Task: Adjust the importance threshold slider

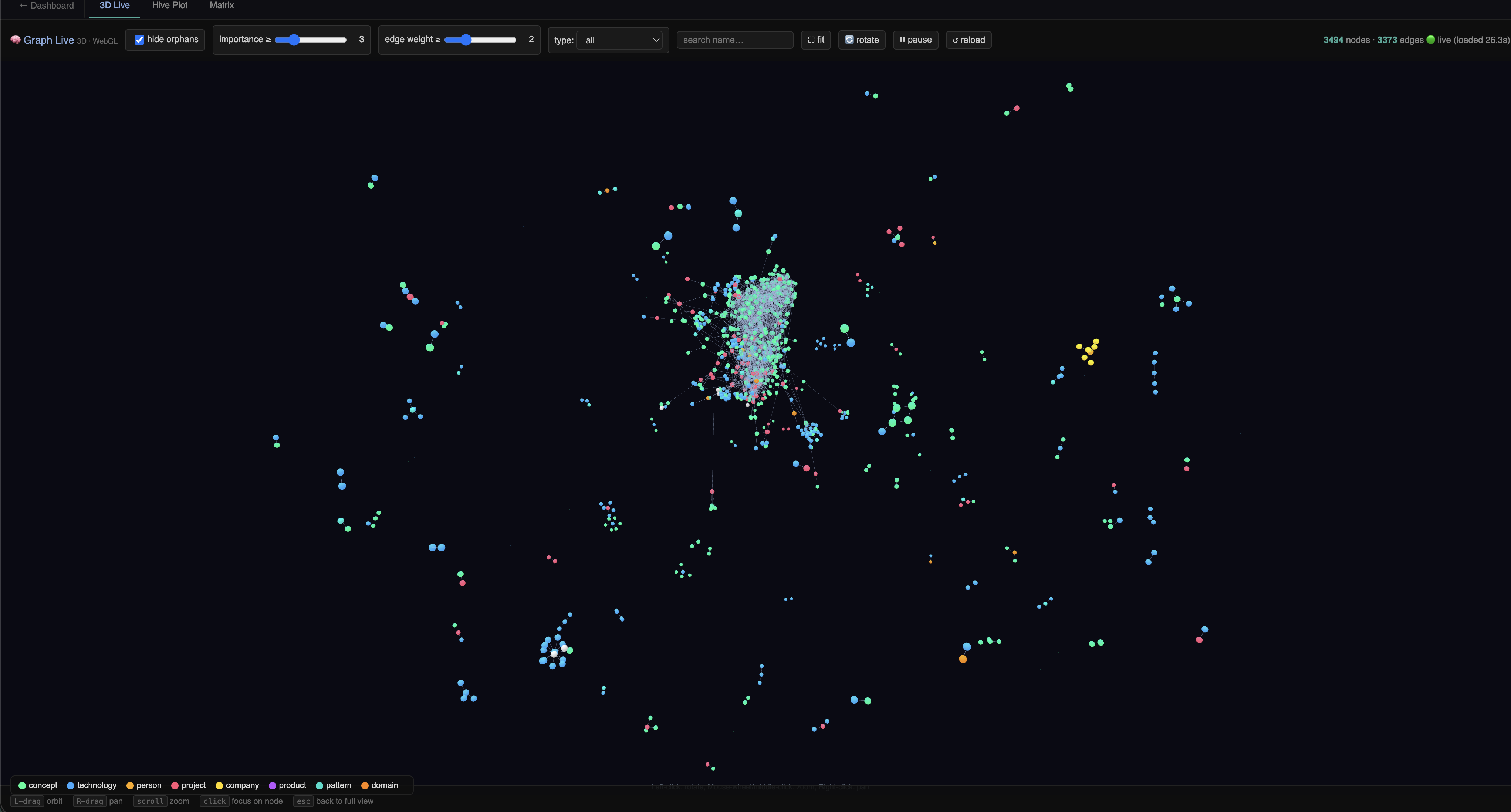Action: [x=311, y=40]
